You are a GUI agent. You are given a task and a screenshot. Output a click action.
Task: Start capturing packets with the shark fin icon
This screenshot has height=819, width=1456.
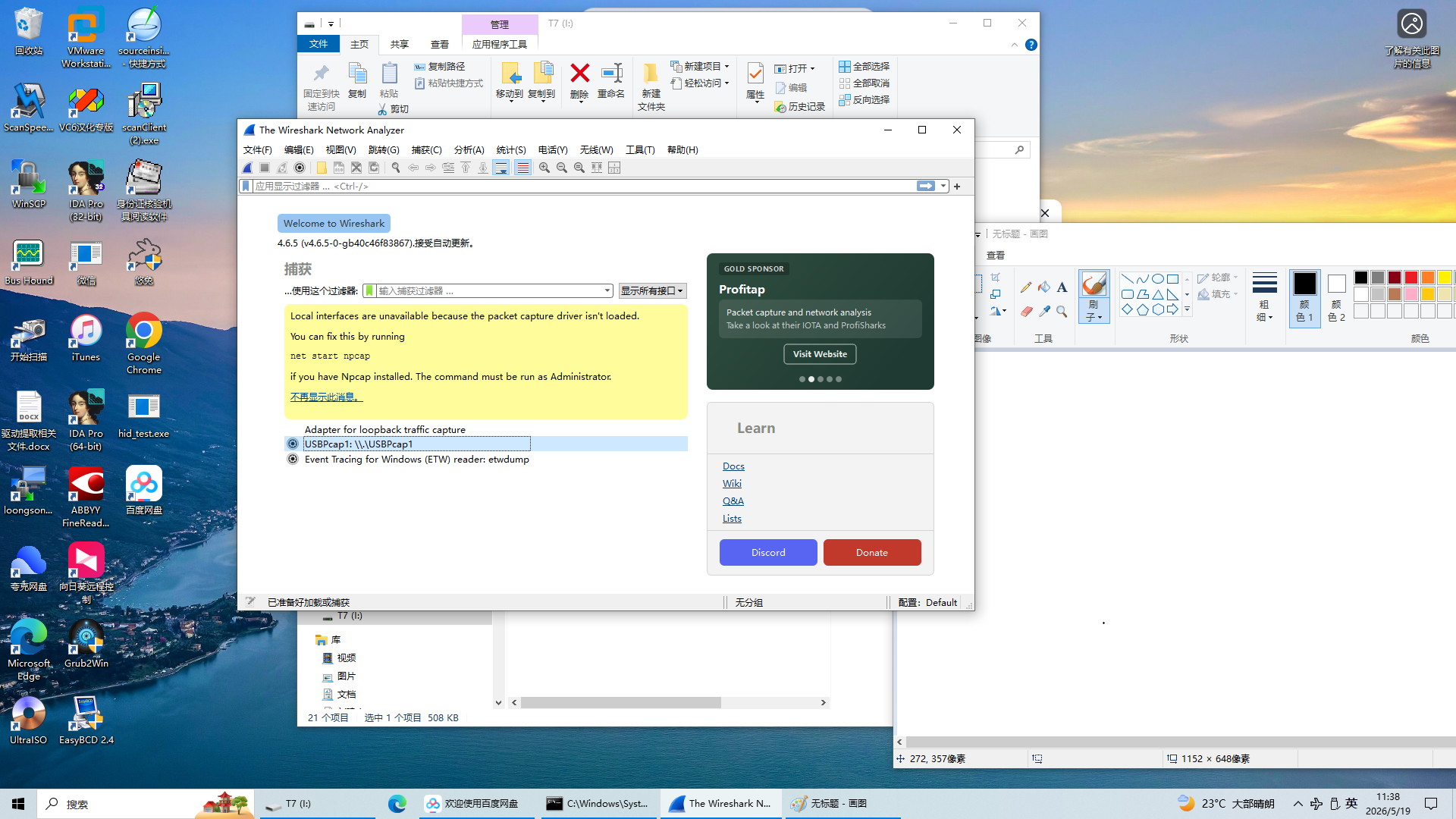[x=247, y=168]
